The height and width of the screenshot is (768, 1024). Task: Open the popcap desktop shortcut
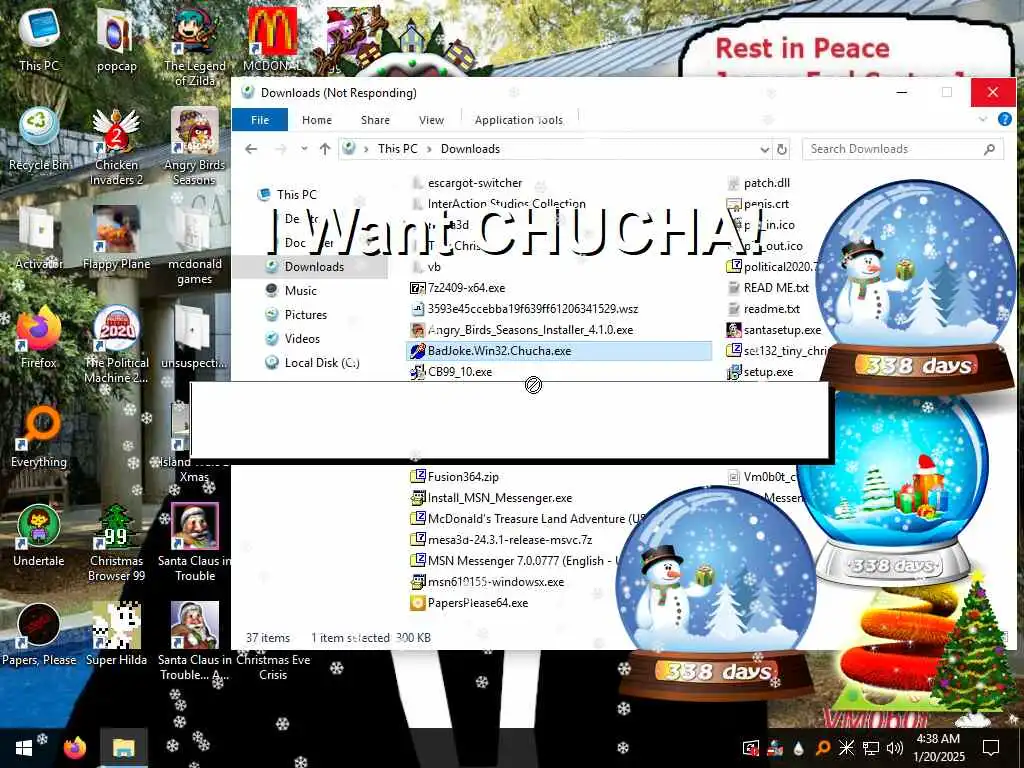click(x=116, y=38)
